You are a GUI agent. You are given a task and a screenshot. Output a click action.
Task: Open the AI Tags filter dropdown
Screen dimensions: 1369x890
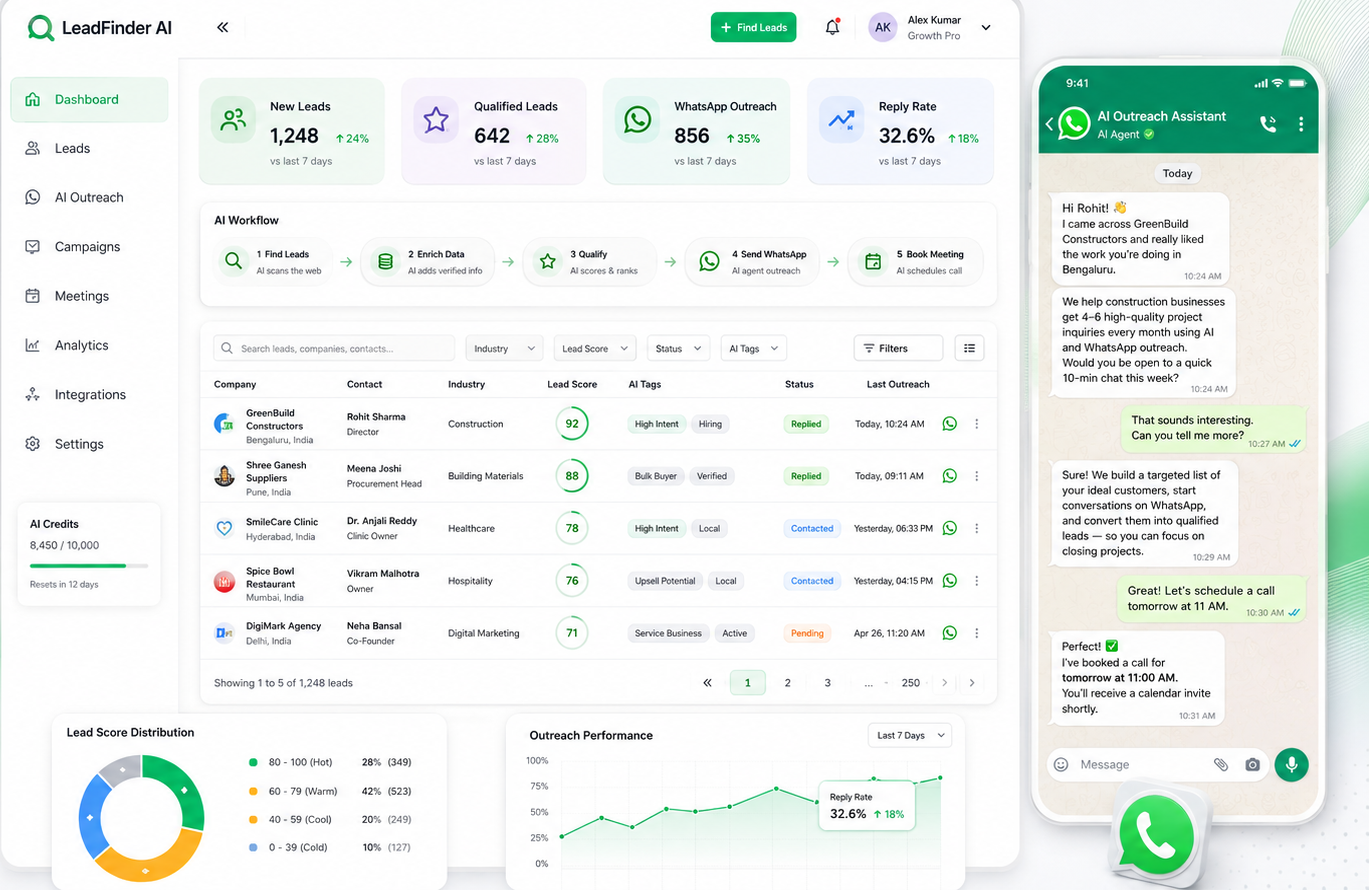[x=754, y=348]
